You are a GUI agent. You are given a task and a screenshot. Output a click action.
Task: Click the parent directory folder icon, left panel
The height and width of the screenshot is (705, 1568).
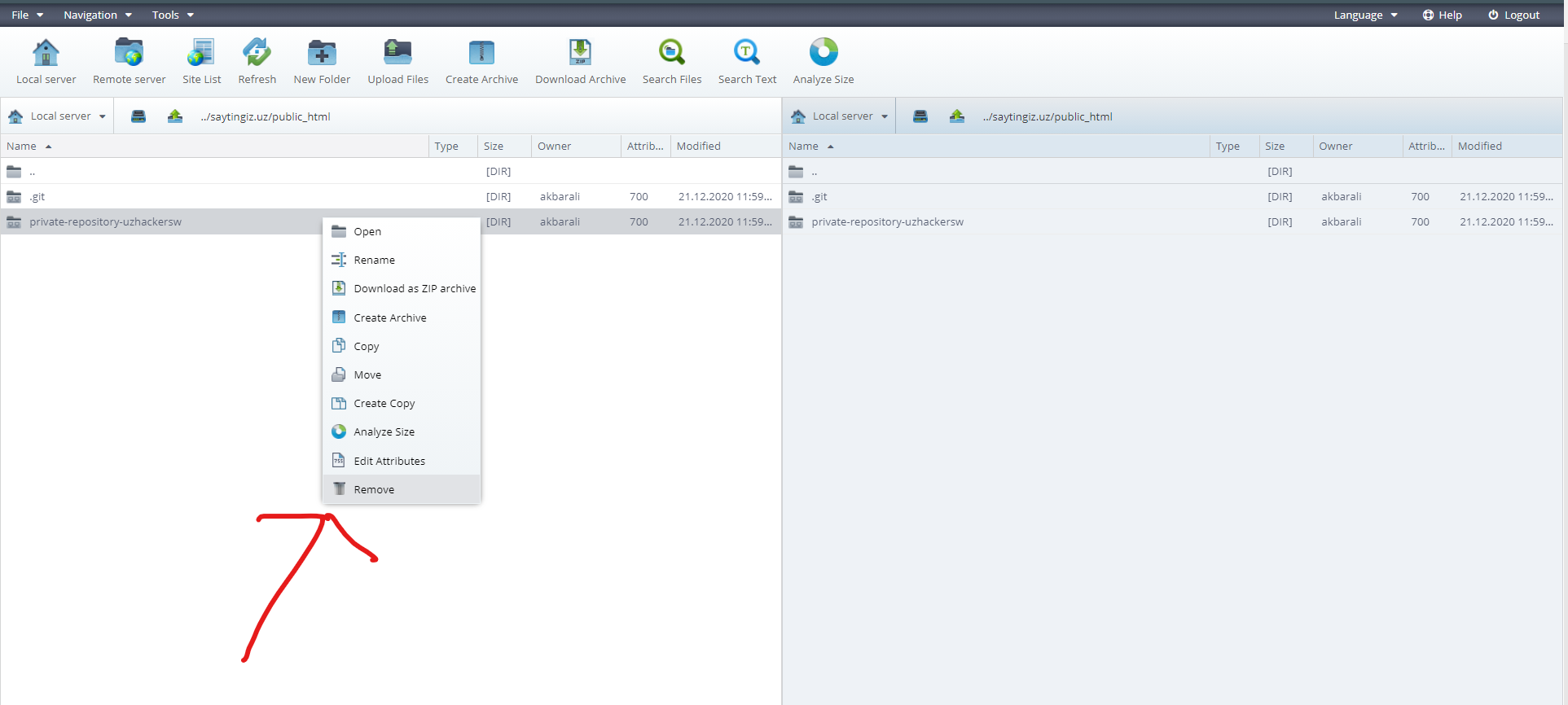[x=14, y=171]
